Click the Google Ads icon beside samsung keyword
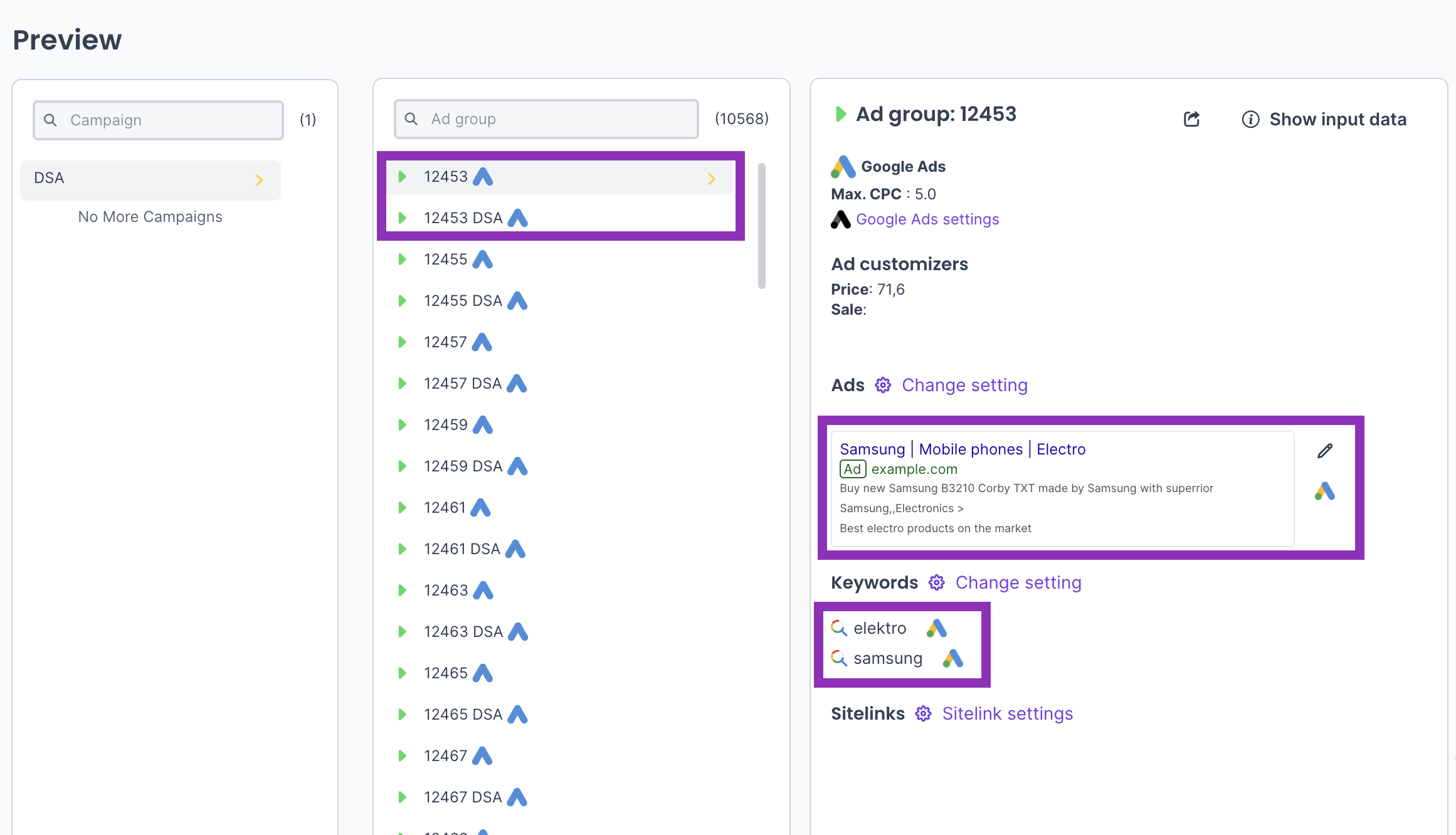Screen dimensions: 1456x835 pyautogui.click(x=953, y=658)
